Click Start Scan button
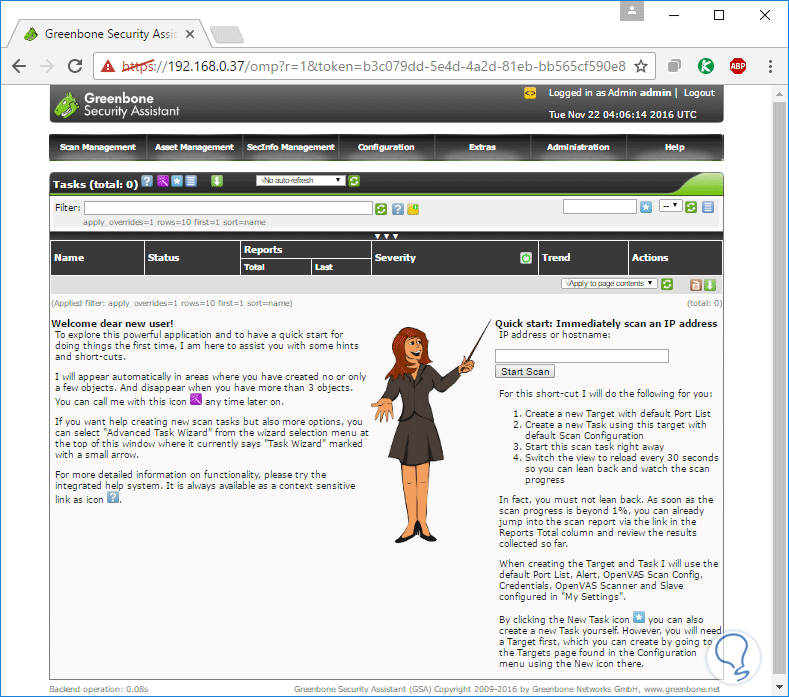Image resolution: width=789 pixels, height=697 pixels. (x=525, y=371)
